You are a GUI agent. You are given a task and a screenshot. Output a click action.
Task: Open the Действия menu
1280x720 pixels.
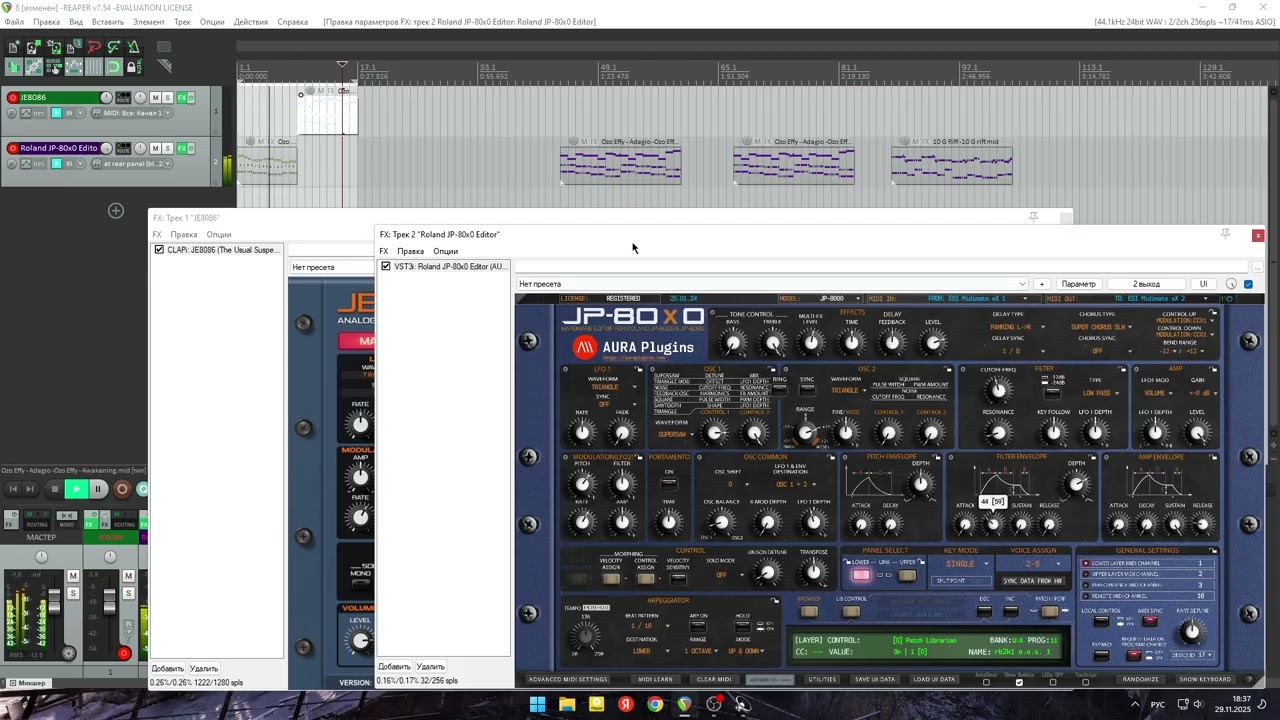pyautogui.click(x=251, y=22)
